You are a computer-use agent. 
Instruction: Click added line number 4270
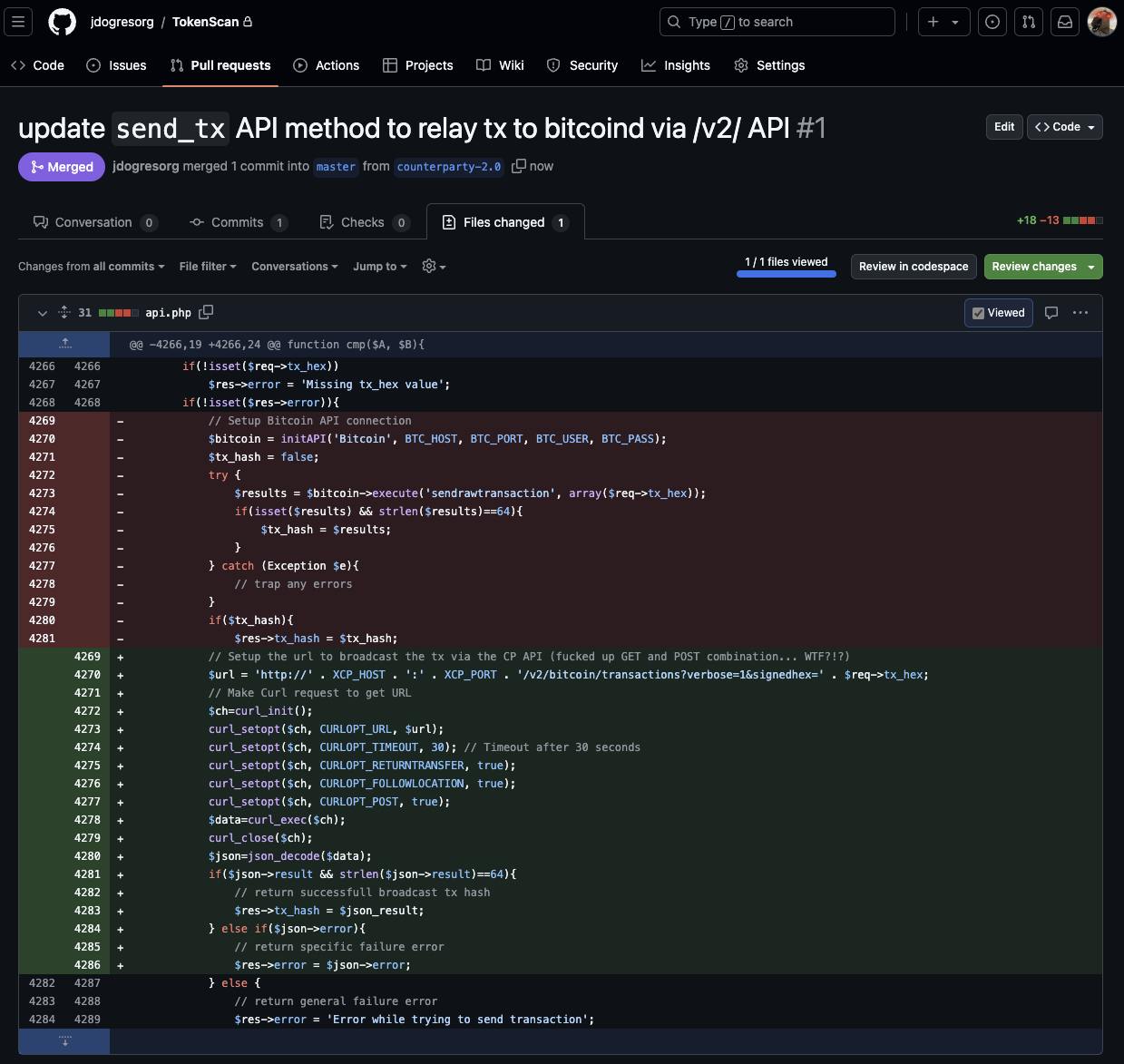(87, 675)
